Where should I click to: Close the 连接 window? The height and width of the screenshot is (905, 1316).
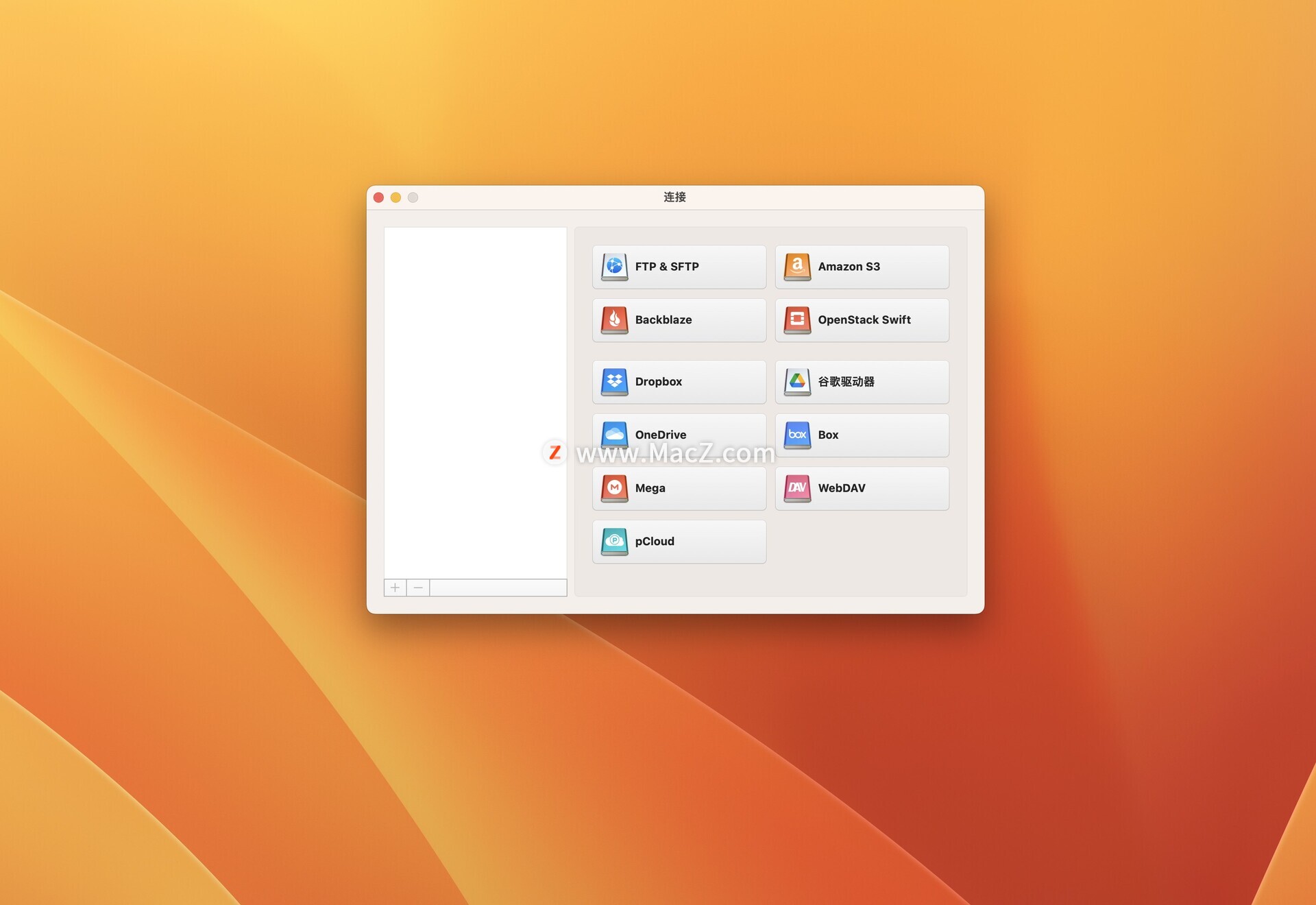(378, 197)
